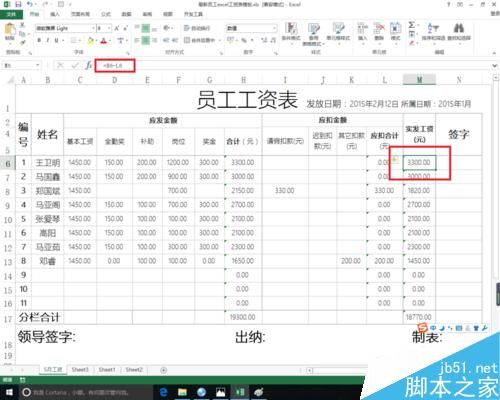Toggle Italic formatting

click(48, 40)
